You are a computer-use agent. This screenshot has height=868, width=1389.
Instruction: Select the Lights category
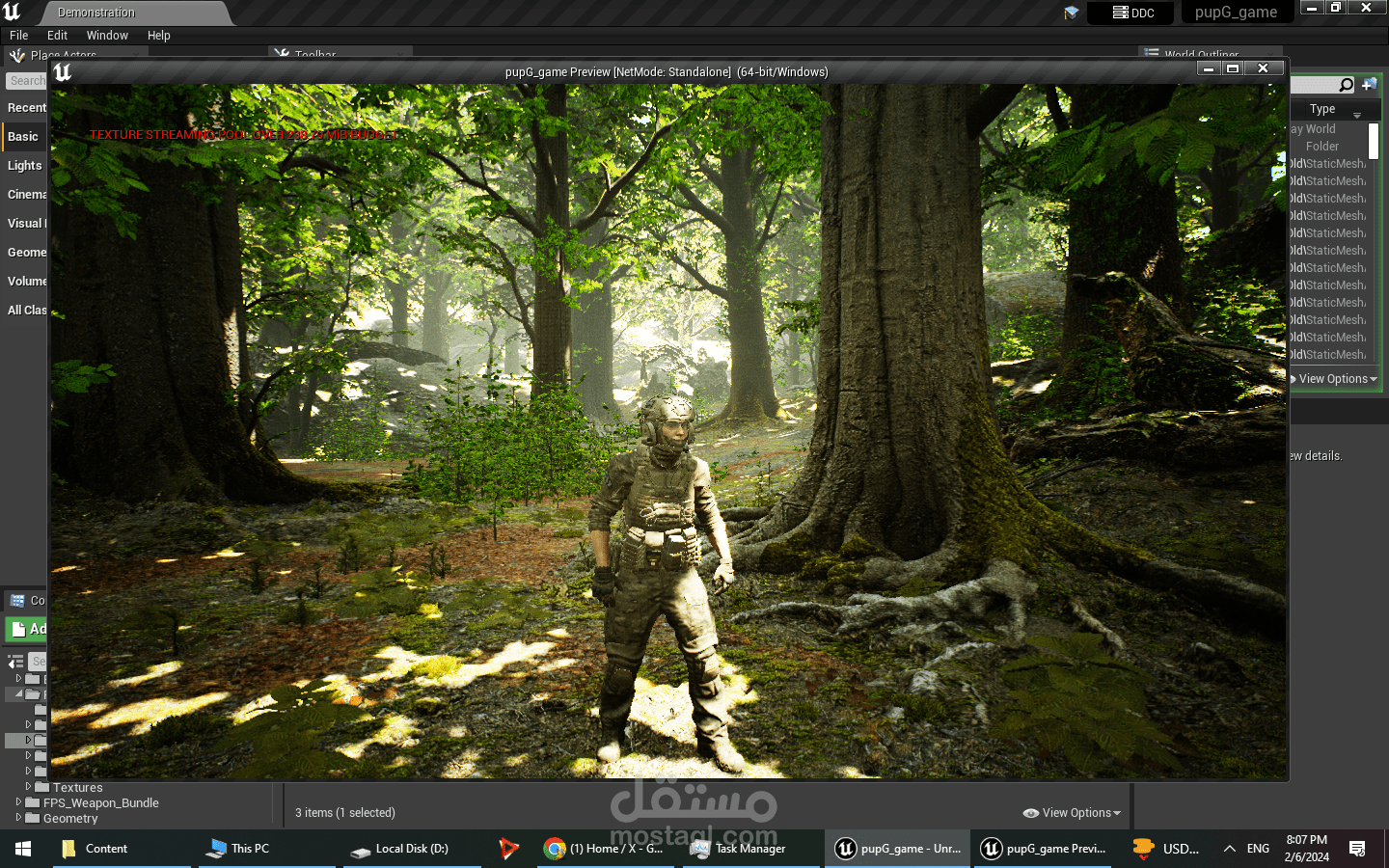[x=25, y=166]
